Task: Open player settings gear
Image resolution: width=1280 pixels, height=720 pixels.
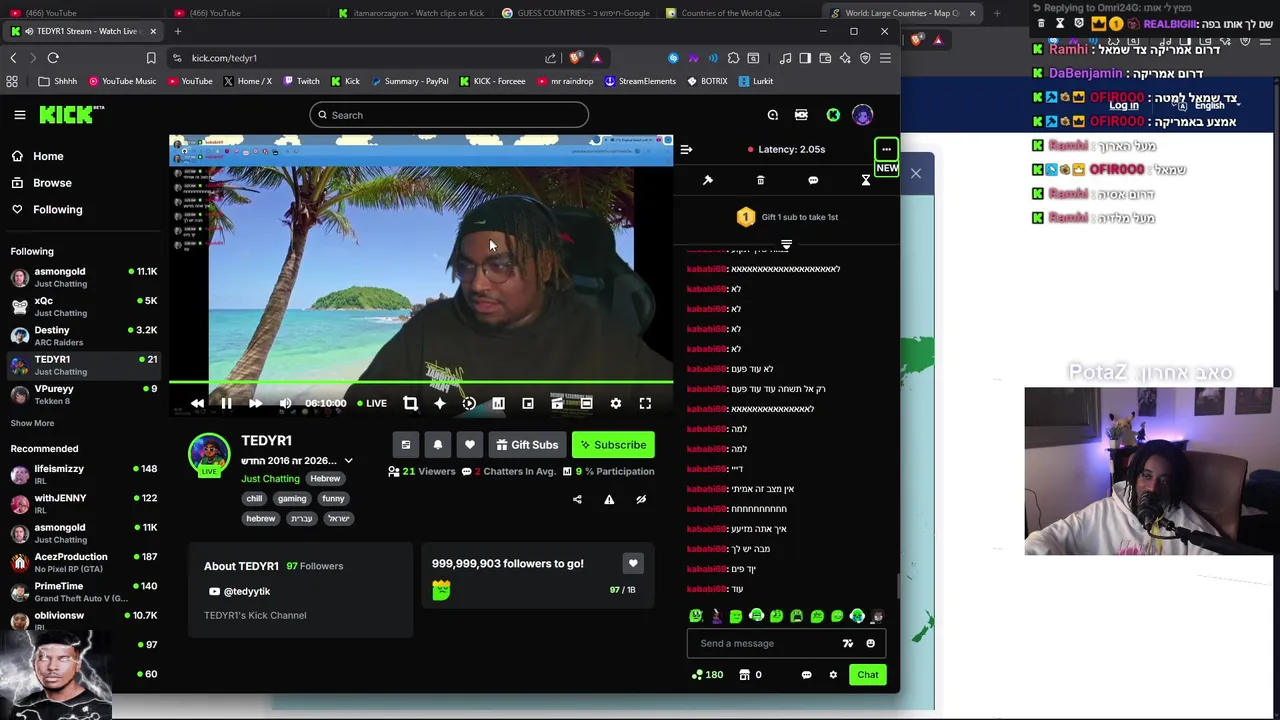Action: (x=616, y=403)
